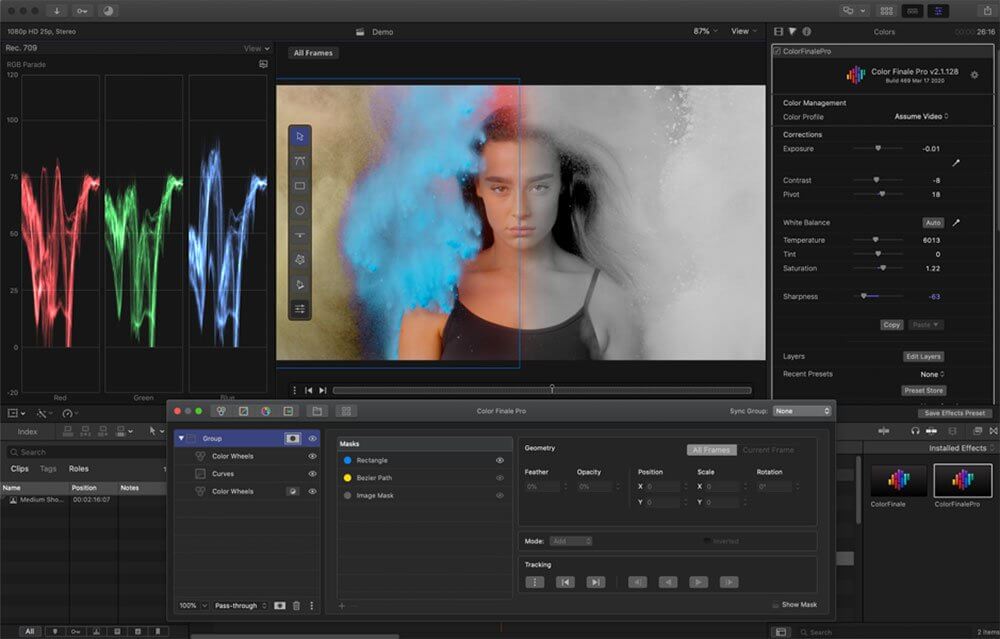The width and height of the screenshot is (1000, 639).
Task: Open Color Finale Pro settings gear
Action: tap(975, 75)
